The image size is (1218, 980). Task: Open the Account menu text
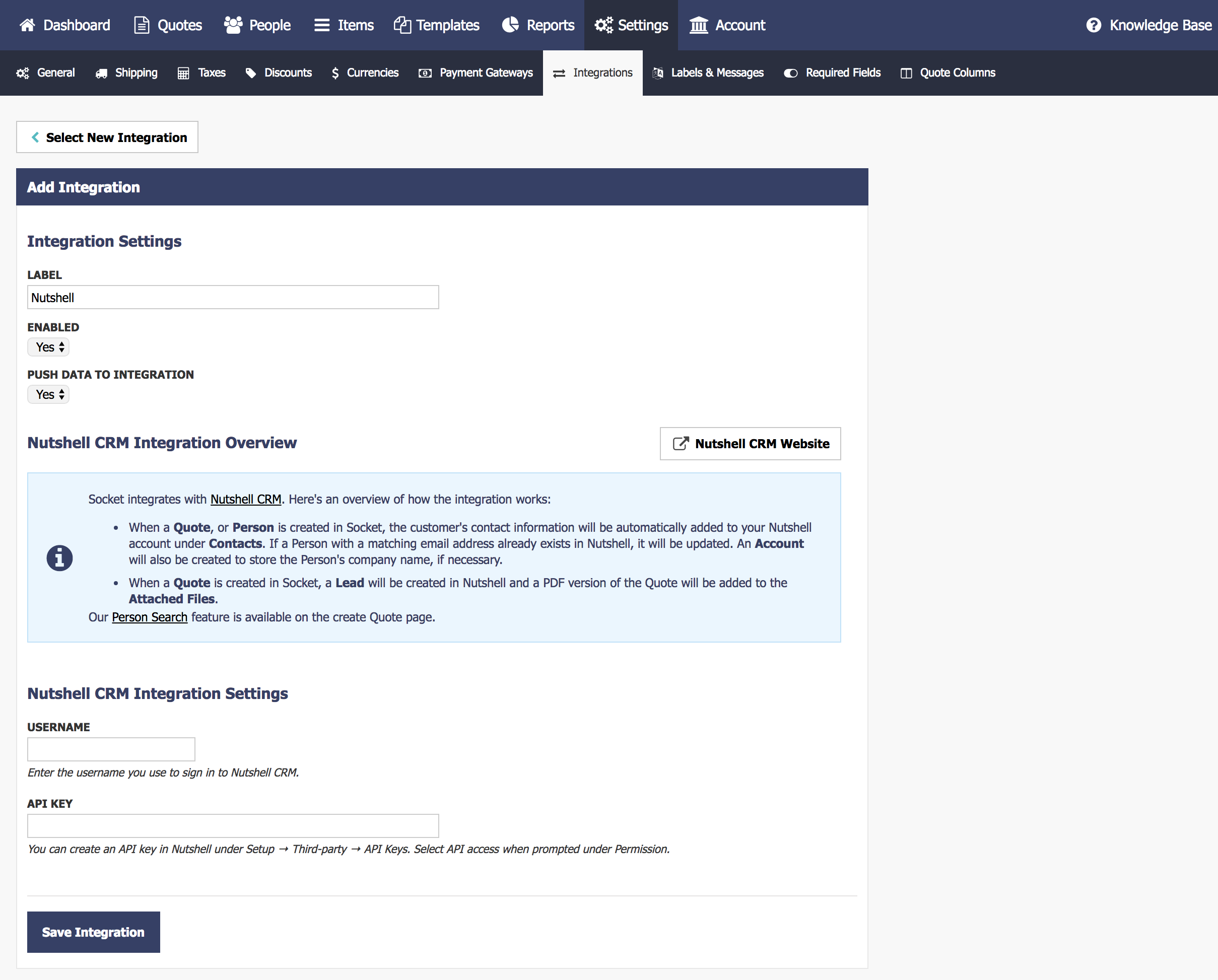click(740, 25)
